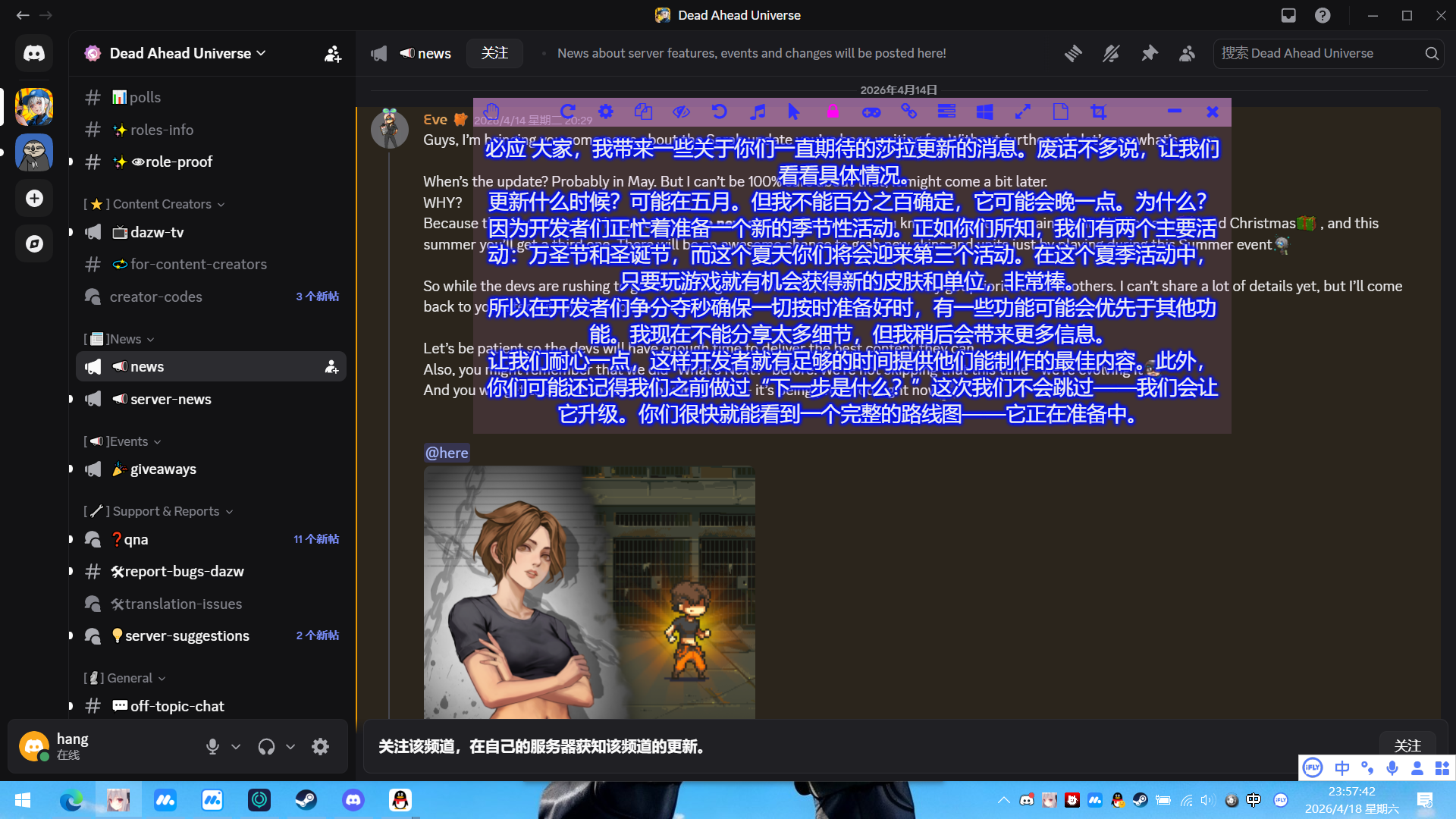Click the 关注 follow button at bottom right
Screen dimensions: 1456x819
[x=1407, y=745]
